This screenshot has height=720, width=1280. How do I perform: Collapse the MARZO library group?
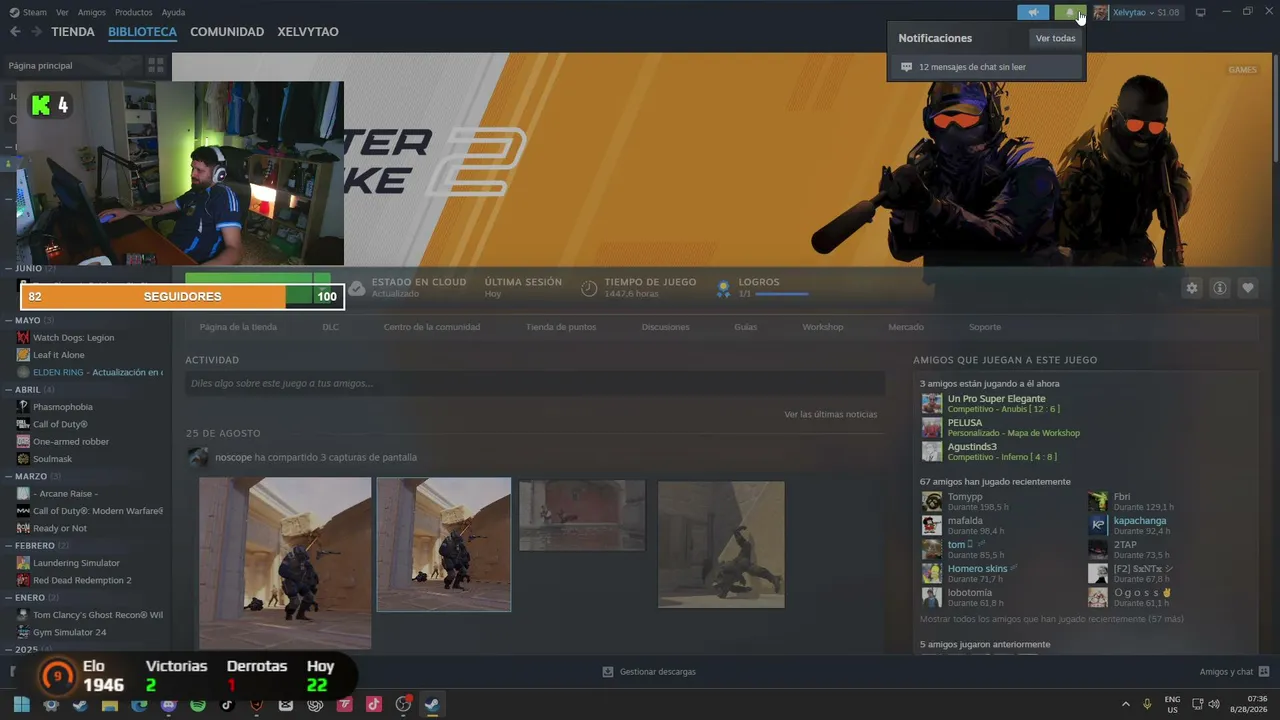pos(8,476)
